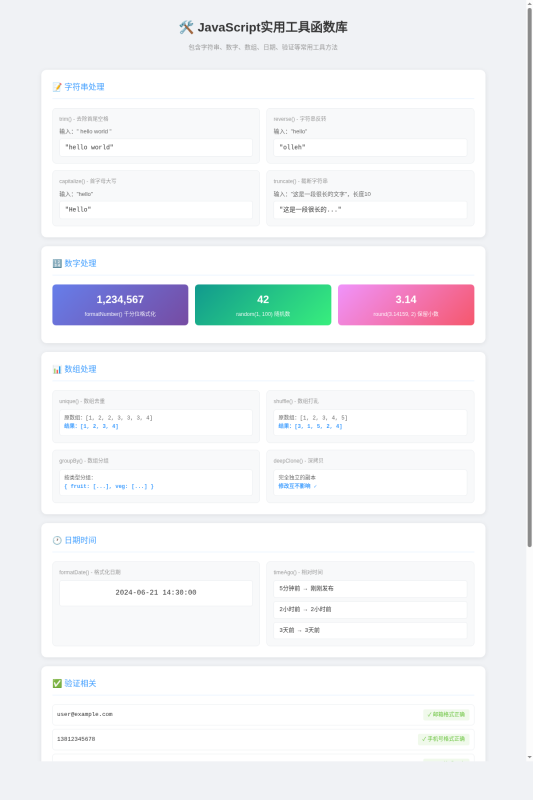Click the 5分钟前 → 刚刚发布 row
Image resolution: width=533 pixels, height=800 pixels.
pos(370,589)
